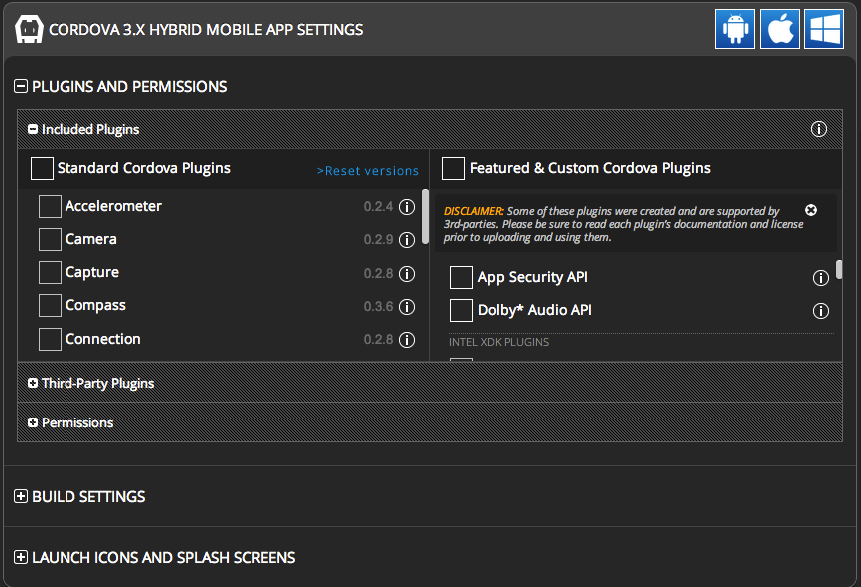
Task: Check all Standard Cordova Plugins
Action: (x=42, y=169)
